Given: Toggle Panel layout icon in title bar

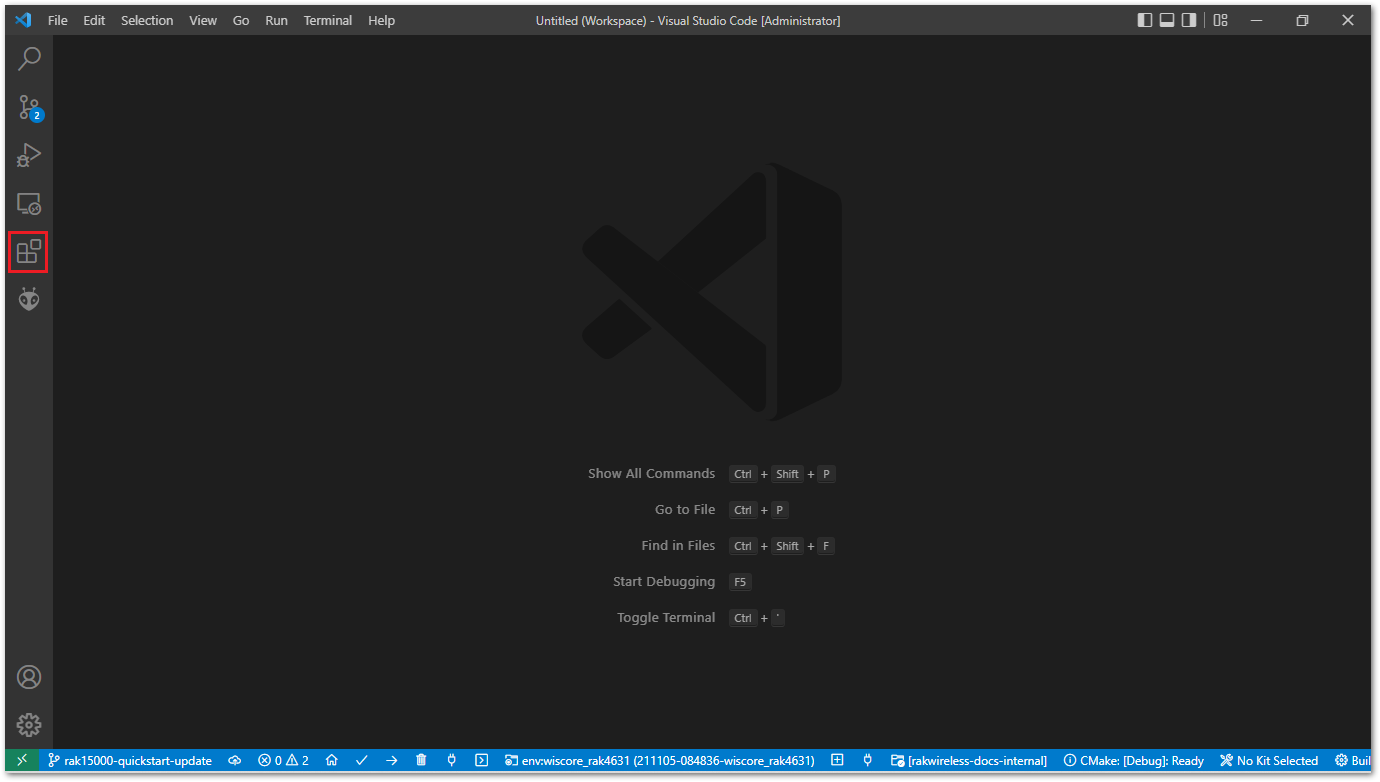Looking at the screenshot, I should pos(1167,20).
